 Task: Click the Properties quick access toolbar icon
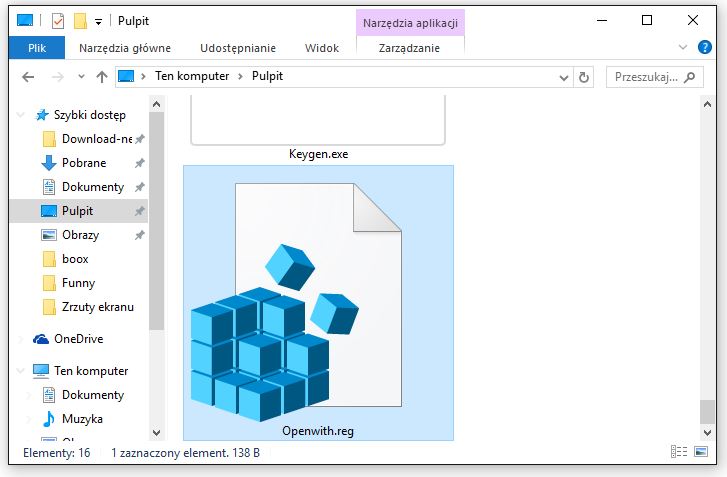click(x=57, y=21)
